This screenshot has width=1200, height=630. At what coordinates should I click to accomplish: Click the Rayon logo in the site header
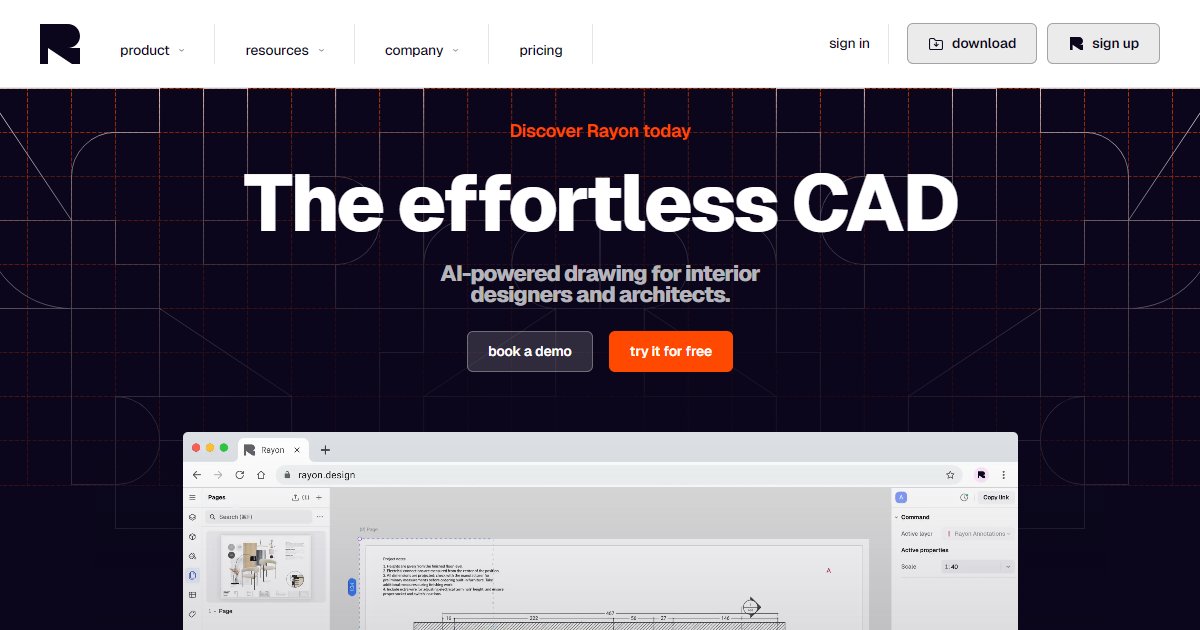pos(60,44)
